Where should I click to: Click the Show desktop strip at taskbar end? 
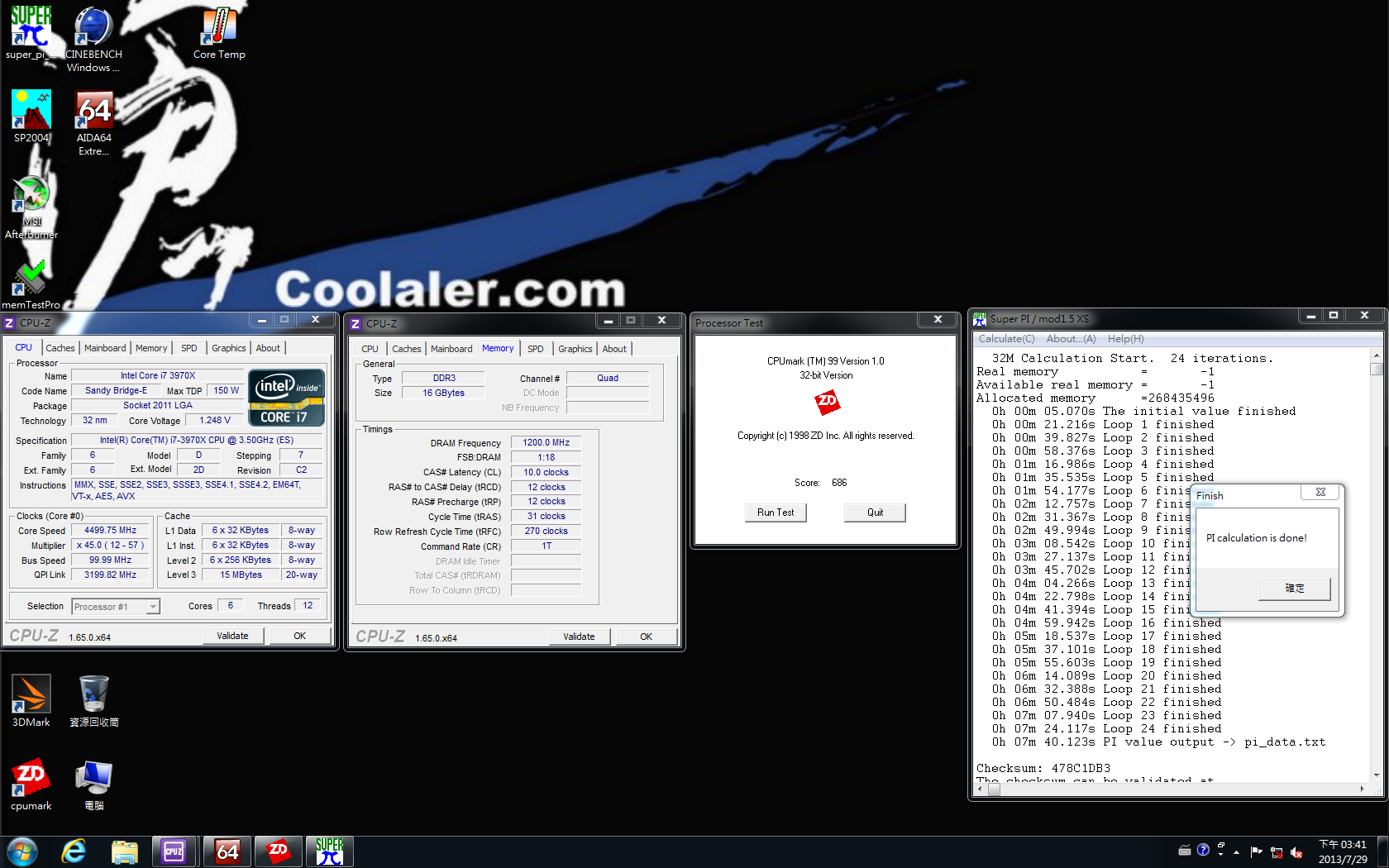click(1382, 851)
